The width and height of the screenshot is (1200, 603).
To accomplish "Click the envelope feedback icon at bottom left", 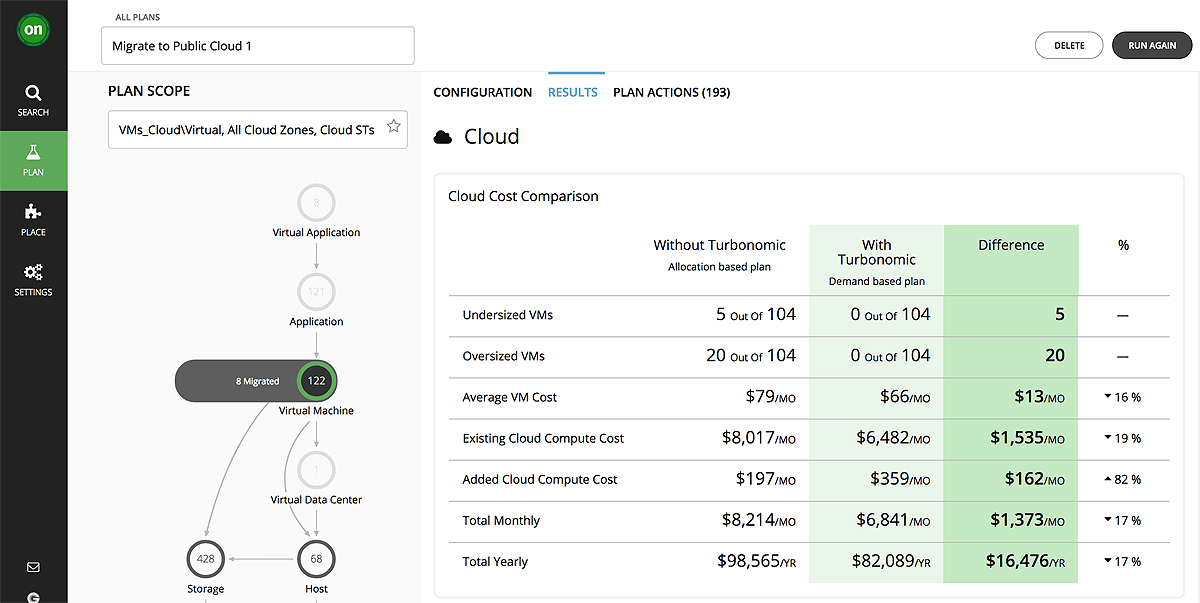I will pyautogui.click(x=33, y=566).
